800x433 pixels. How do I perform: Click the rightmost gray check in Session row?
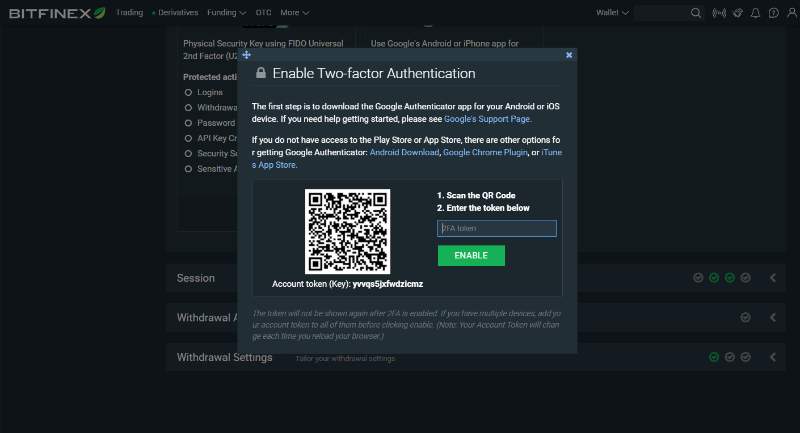click(x=745, y=278)
